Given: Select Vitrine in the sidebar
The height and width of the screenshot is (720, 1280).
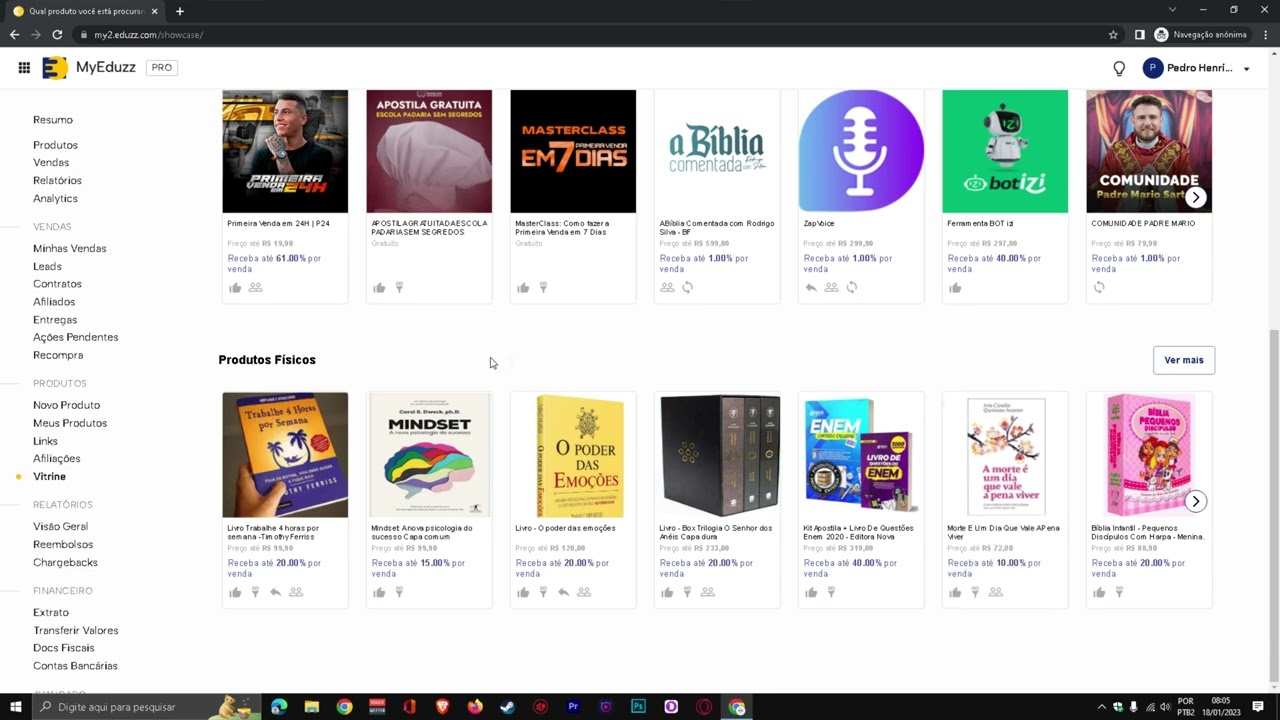Looking at the screenshot, I should (49, 477).
